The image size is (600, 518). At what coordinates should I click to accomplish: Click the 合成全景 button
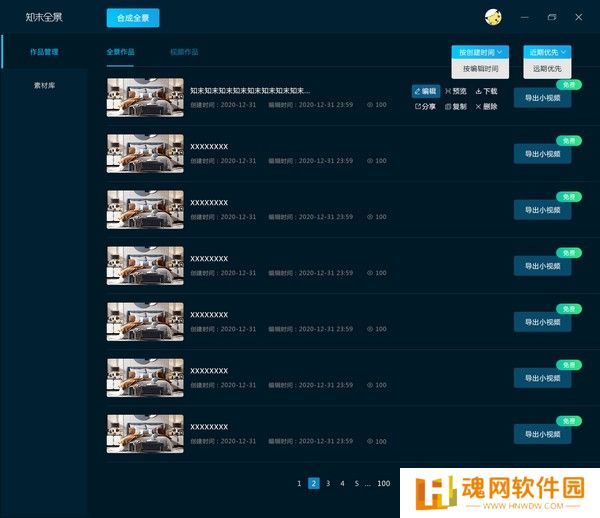[x=132, y=17]
